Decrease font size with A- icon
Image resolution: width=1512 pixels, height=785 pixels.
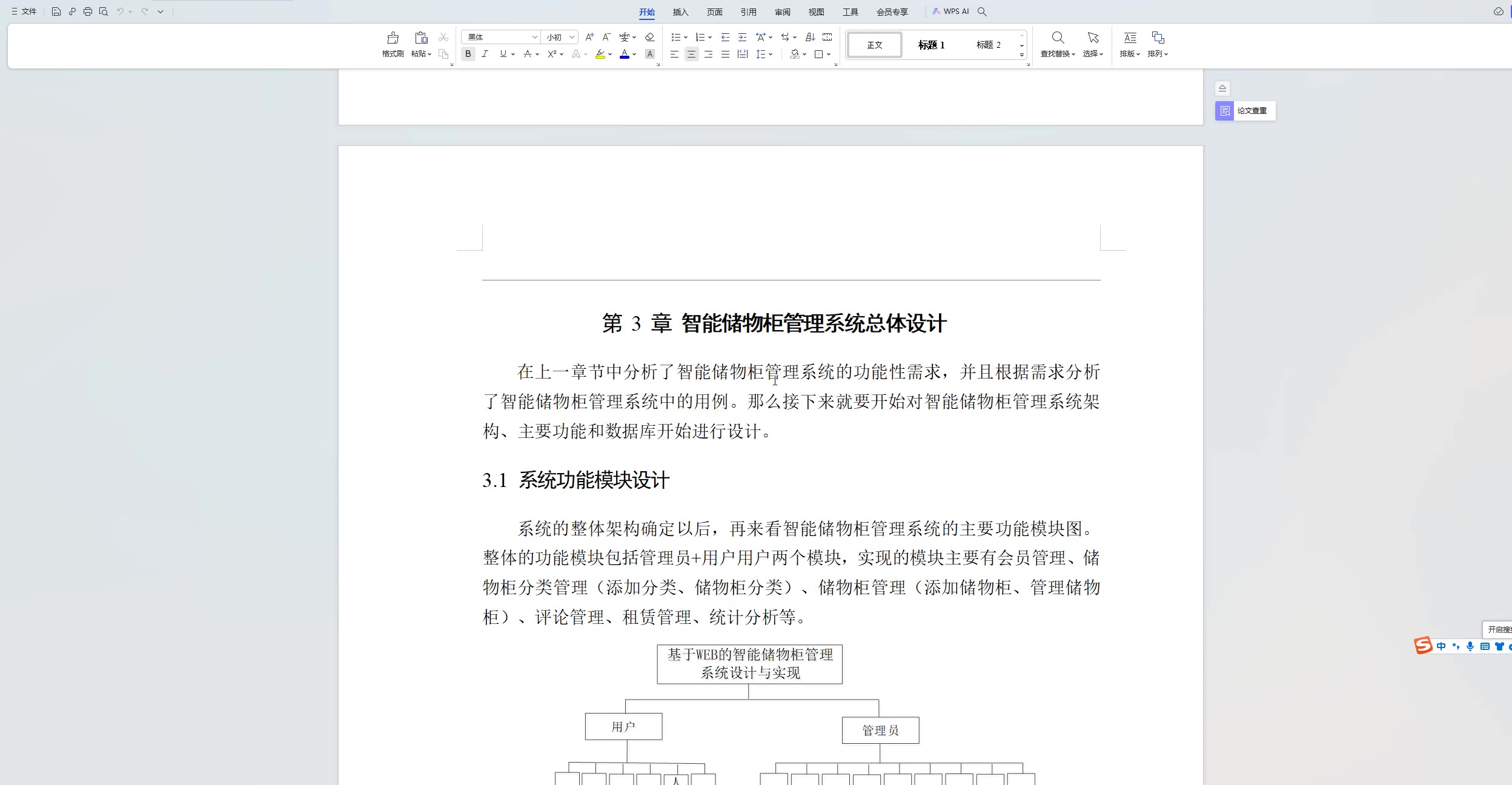coord(606,37)
